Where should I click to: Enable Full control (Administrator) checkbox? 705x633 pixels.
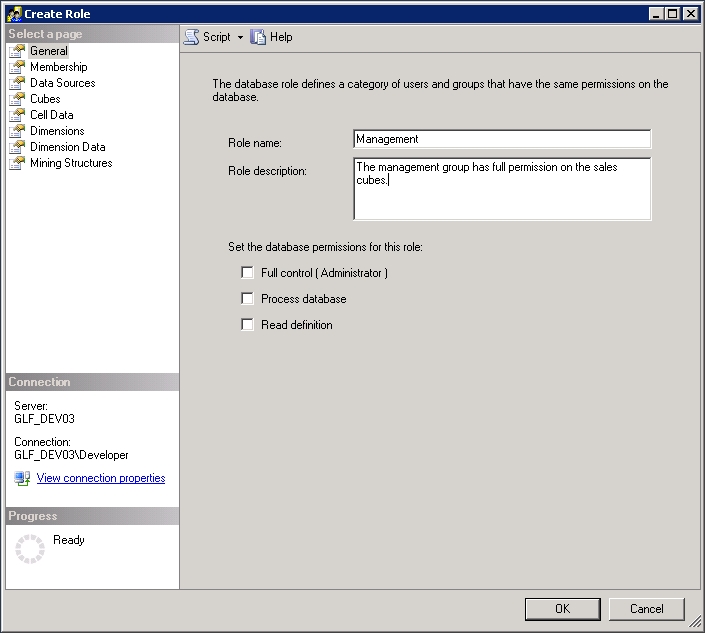click(247, 272)
